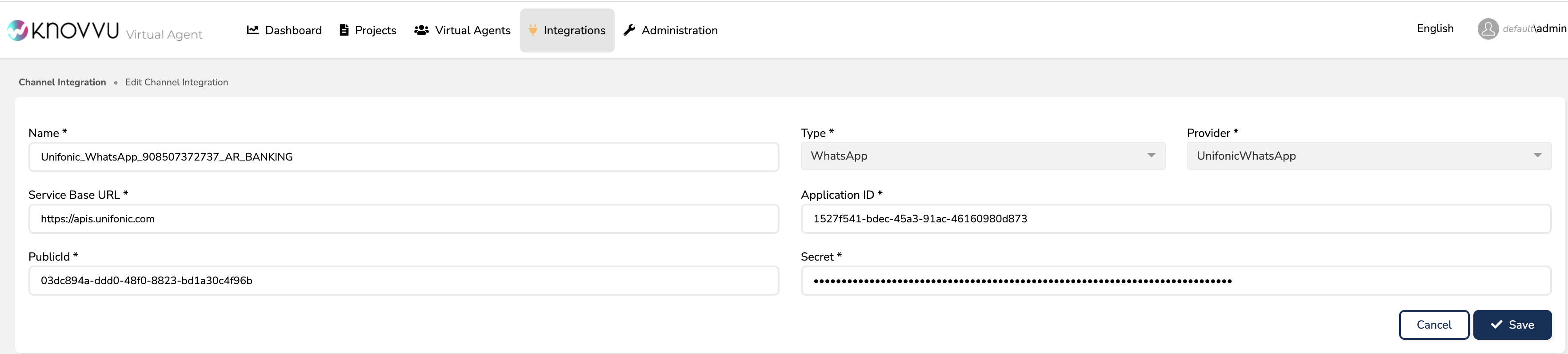This screenshot has height=354, width=1568.
Task: Open the English language selector
Action: (x=1435, y=28)
